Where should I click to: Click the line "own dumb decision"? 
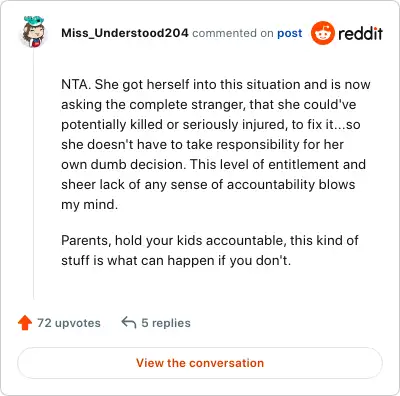pos(213,165)
